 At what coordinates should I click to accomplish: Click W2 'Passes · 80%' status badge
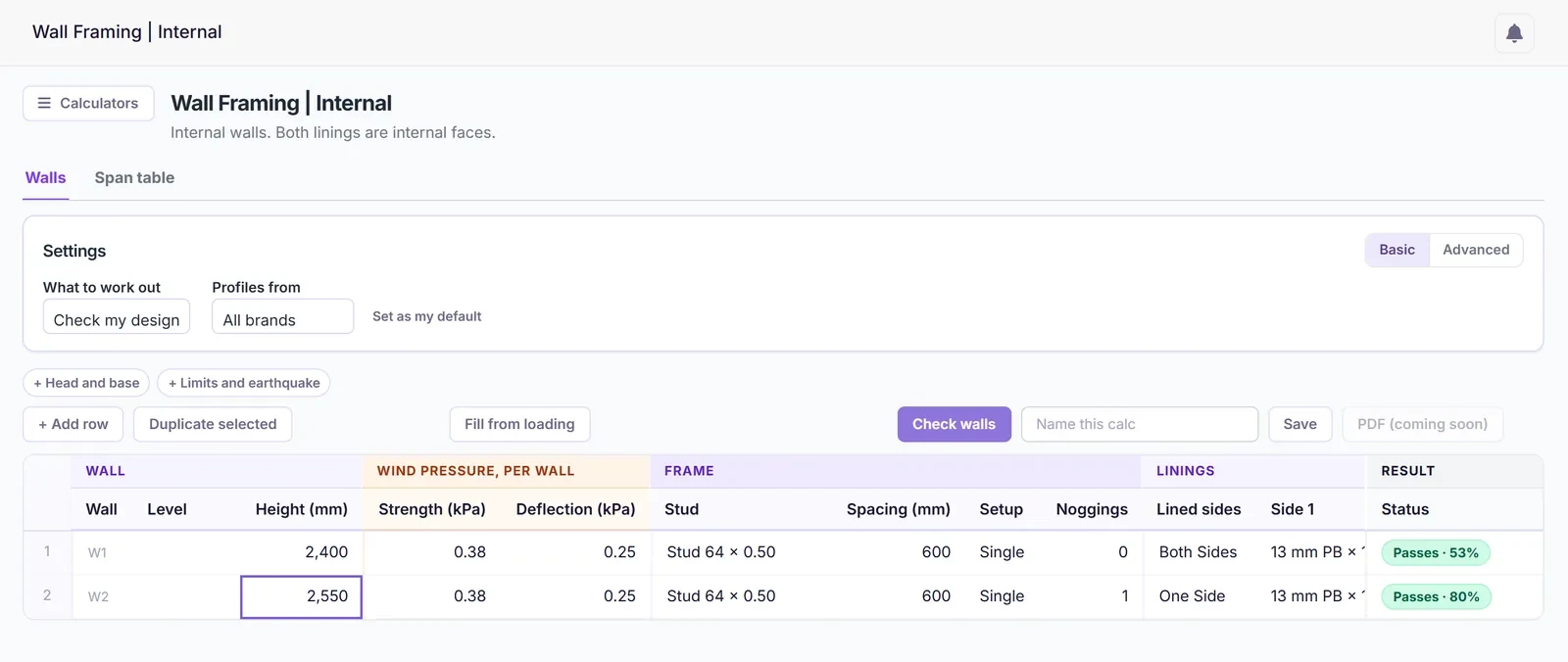(1436, 596)
